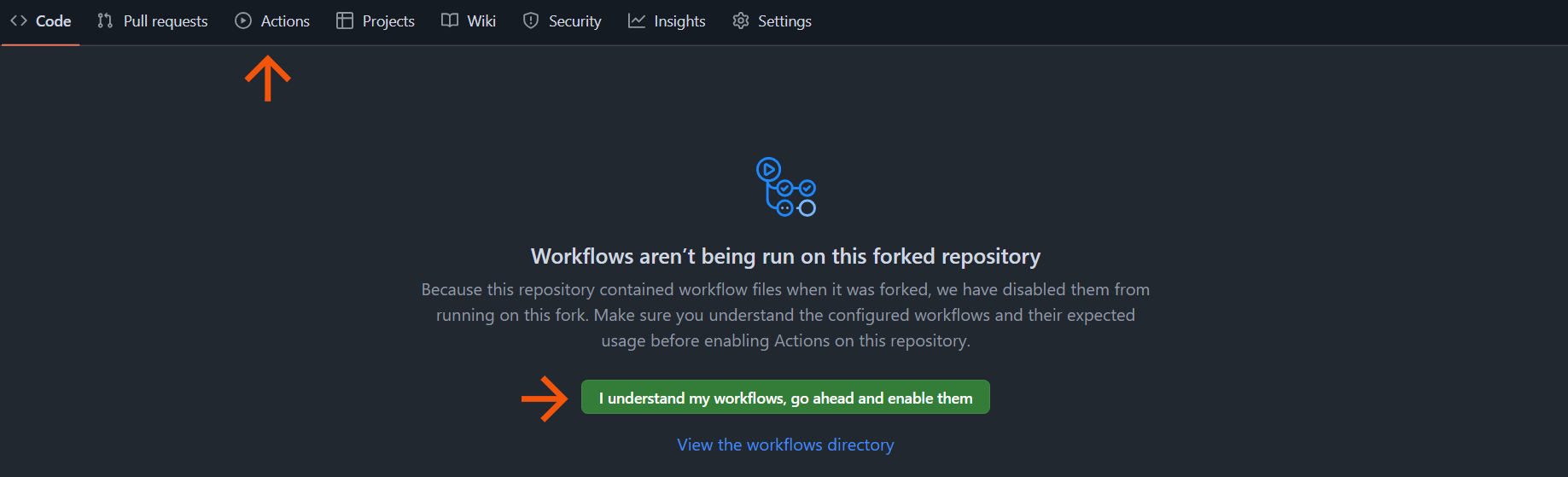Viewport: 1568px width, 477px height.
Task: Open the Projects tab label
Action: pos(388,21)
